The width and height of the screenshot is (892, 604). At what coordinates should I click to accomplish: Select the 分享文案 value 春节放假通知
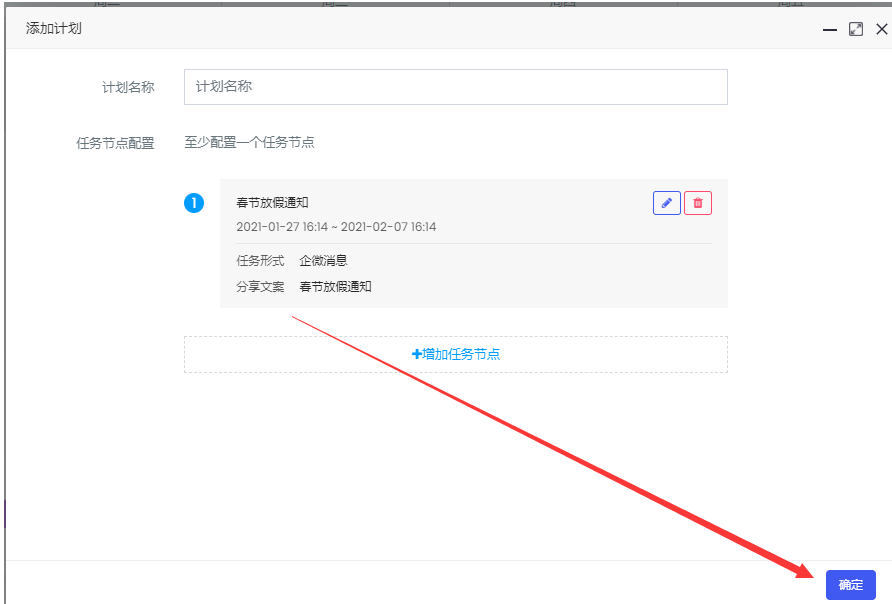tap(336, 287)
